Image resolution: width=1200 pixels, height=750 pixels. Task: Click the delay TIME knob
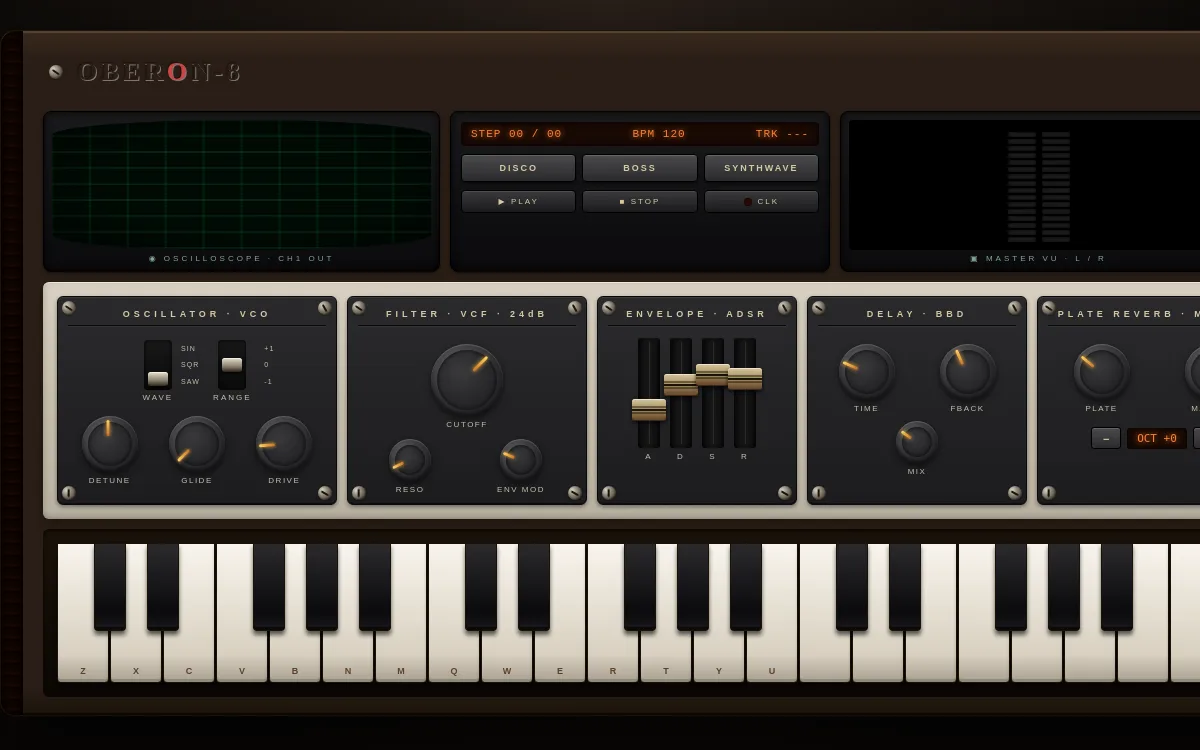pyautogui.click(x=866, y=371)
